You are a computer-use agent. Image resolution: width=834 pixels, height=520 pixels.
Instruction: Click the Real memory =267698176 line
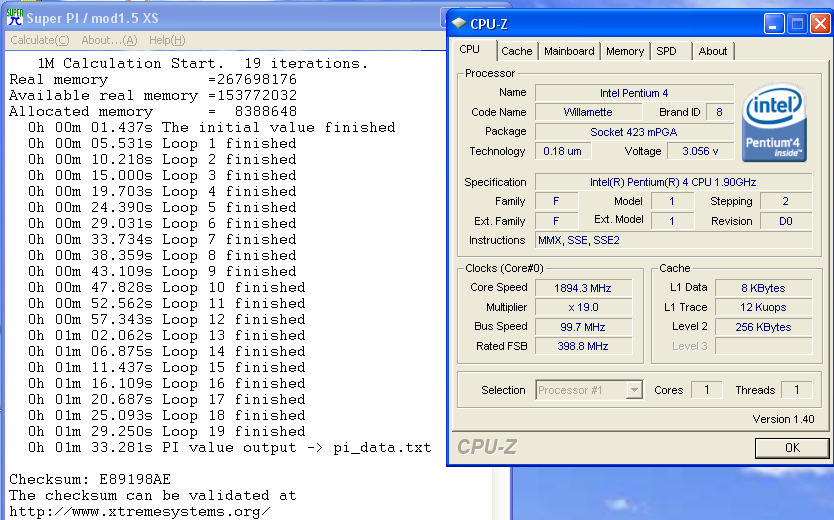153,80
